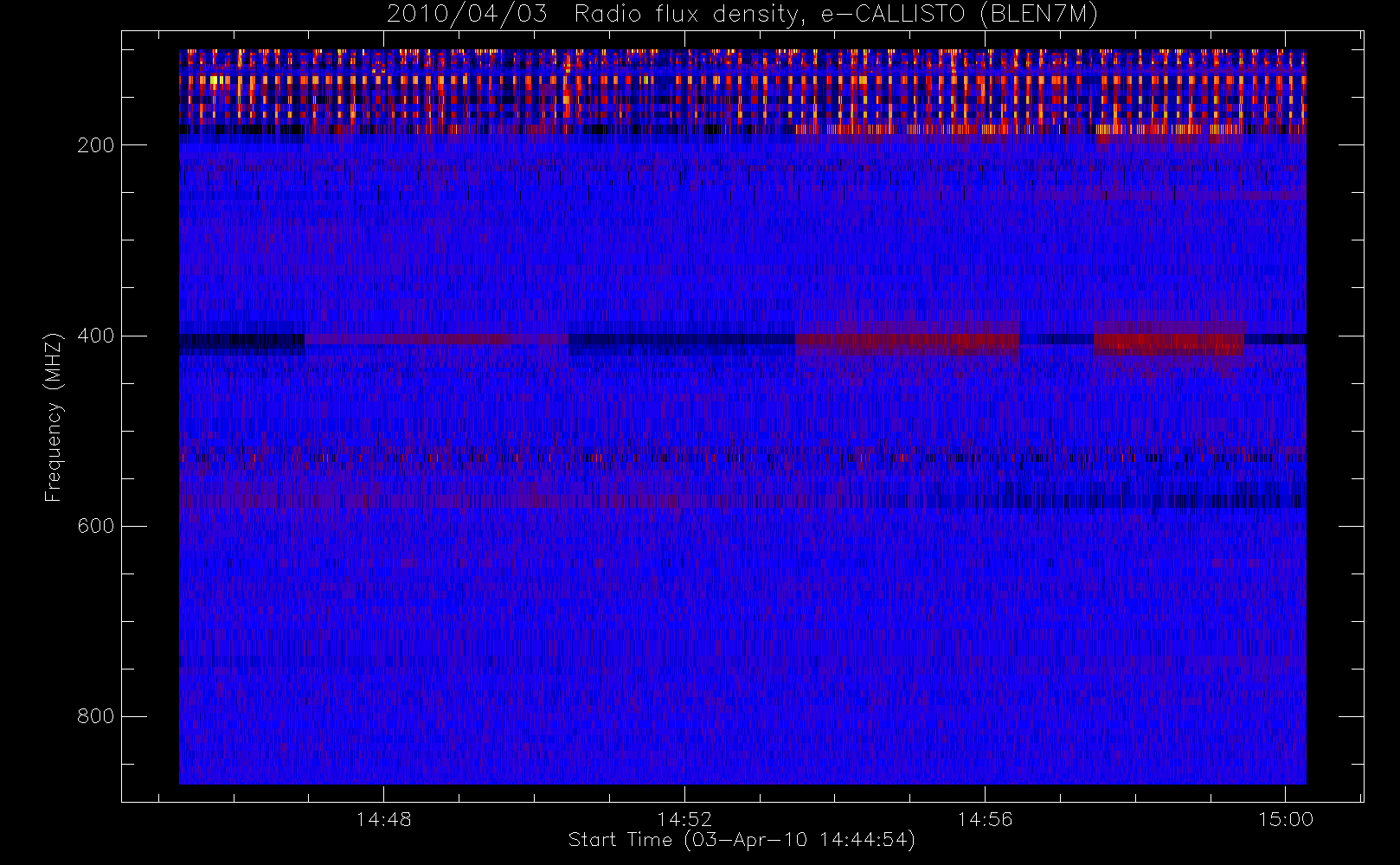
Task: Click the 600 frequency tick label
Action: pos(95,526)
